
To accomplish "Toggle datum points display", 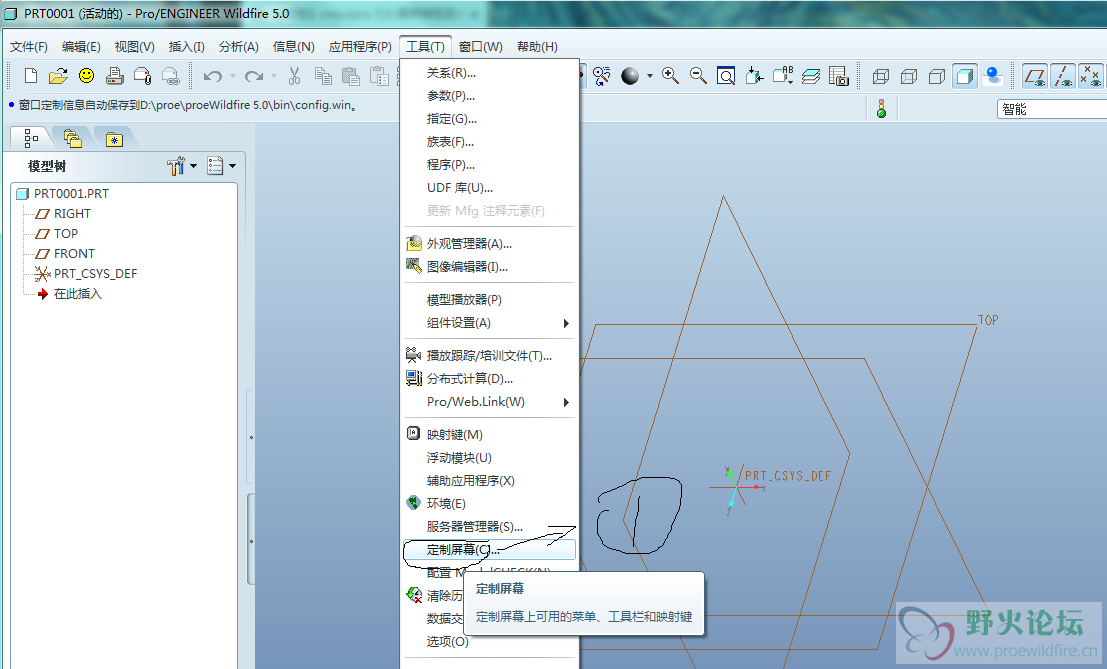I will coord(1091,76).
